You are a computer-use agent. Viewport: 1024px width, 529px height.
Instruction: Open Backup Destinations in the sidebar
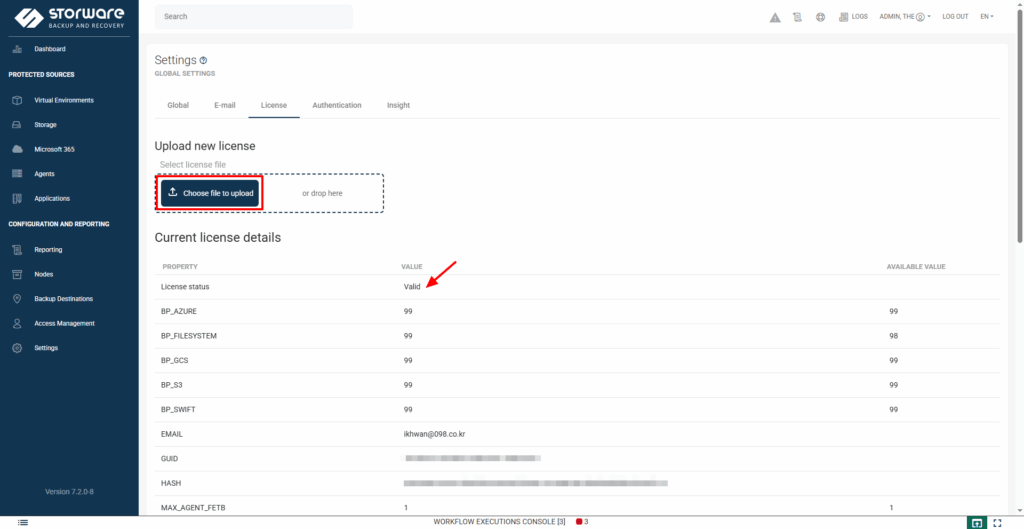coord(63,299)
